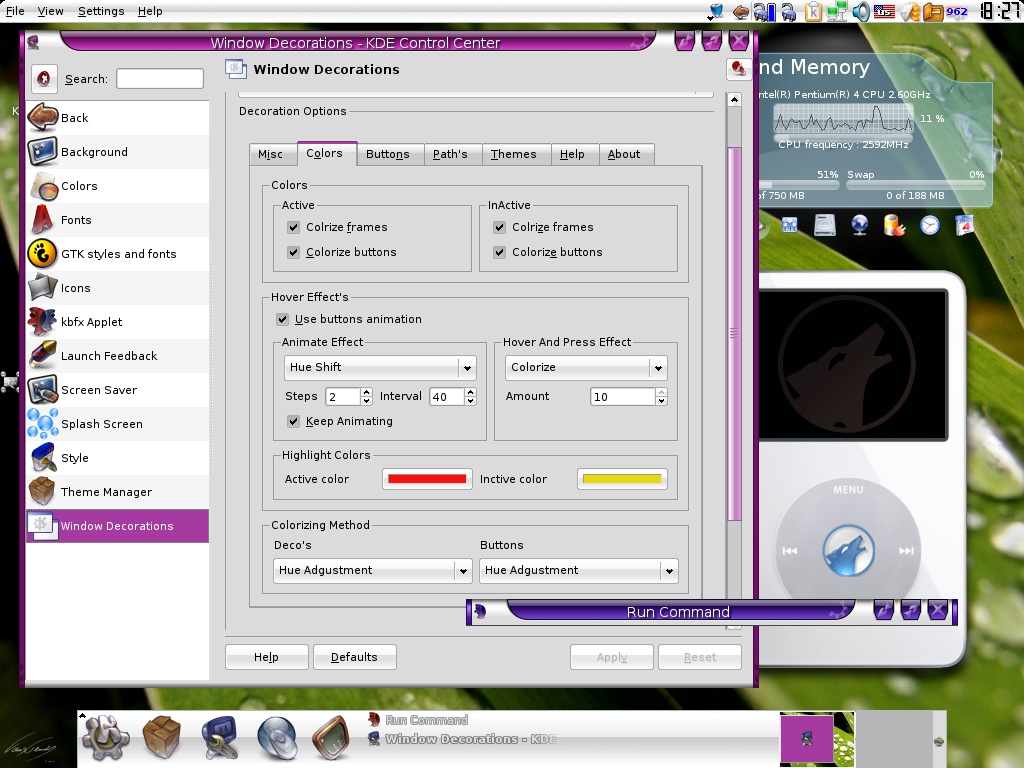Click the Steps spinbox arrows
This screenshot has width=1024, height=768.
(366, 396)
